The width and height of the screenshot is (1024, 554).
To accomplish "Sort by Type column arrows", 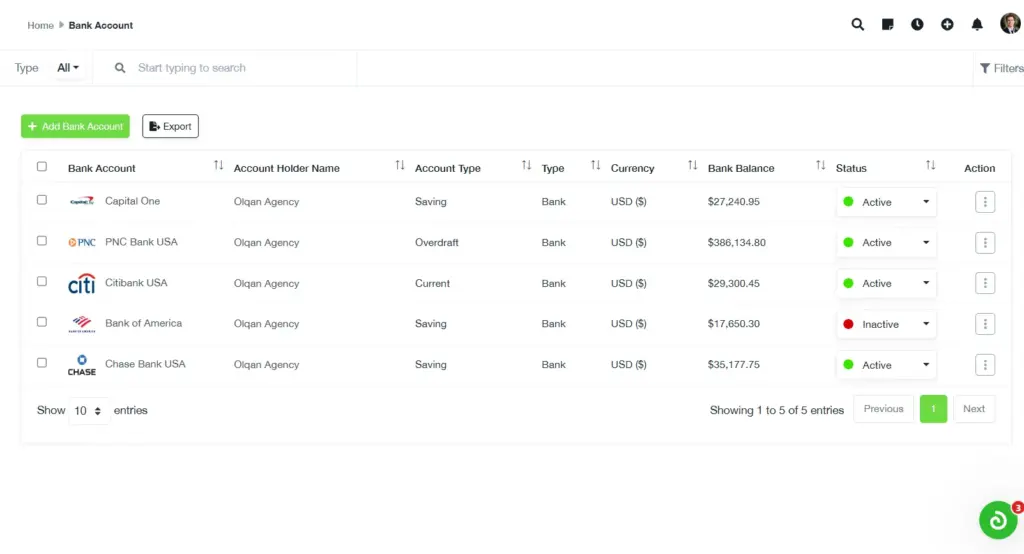I will pos(596,166).
